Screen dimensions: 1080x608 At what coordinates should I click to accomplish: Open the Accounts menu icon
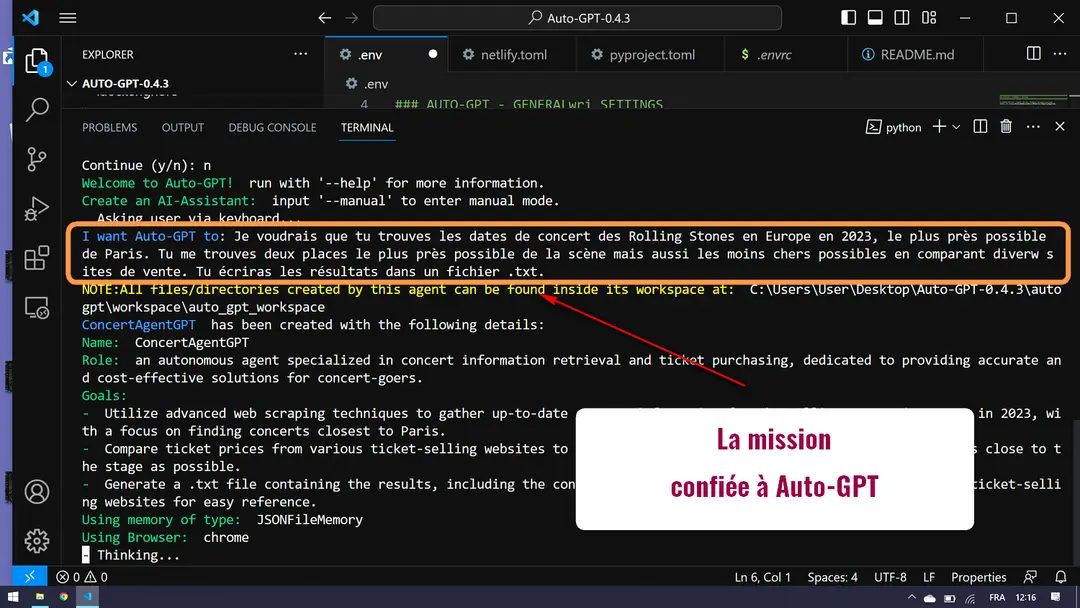point(37,492)
